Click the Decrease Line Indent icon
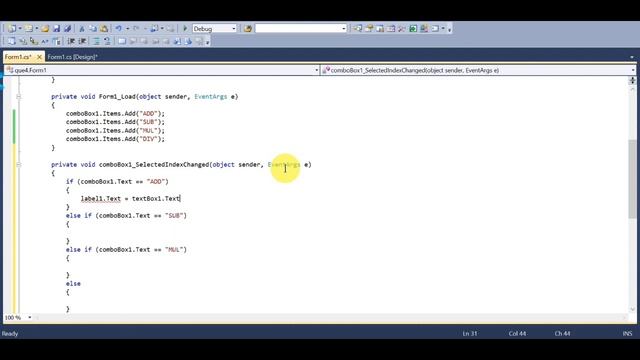The image size is (640, 360). [71, 41]
